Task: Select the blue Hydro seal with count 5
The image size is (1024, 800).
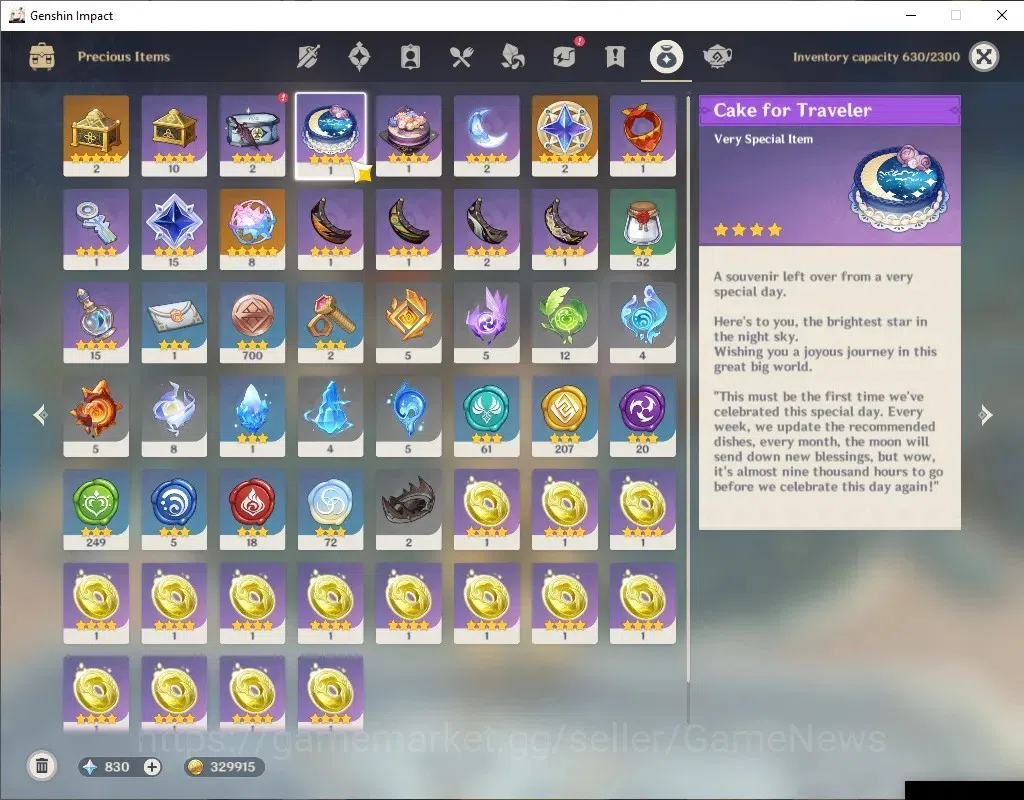Action: tap(174, 509)
